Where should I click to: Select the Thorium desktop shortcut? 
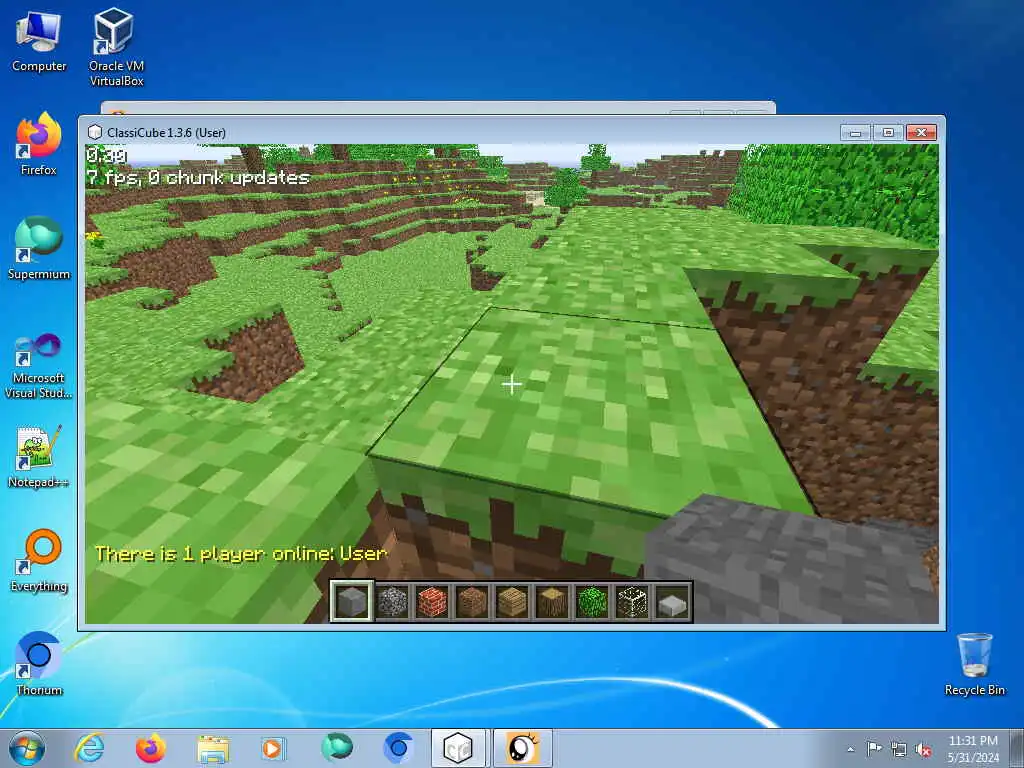click(x=39, y=664)
